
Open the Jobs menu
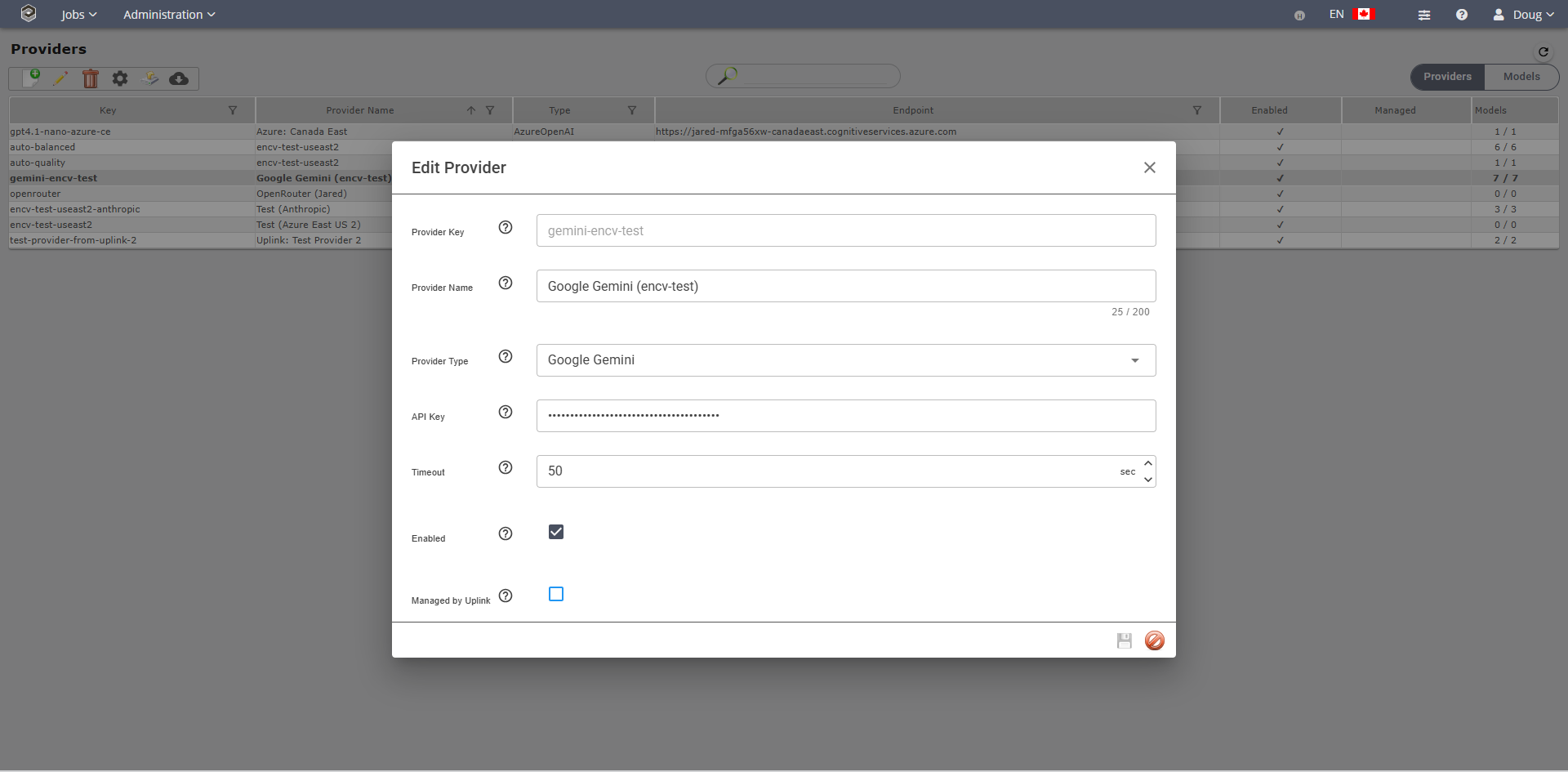click(78, 14)
